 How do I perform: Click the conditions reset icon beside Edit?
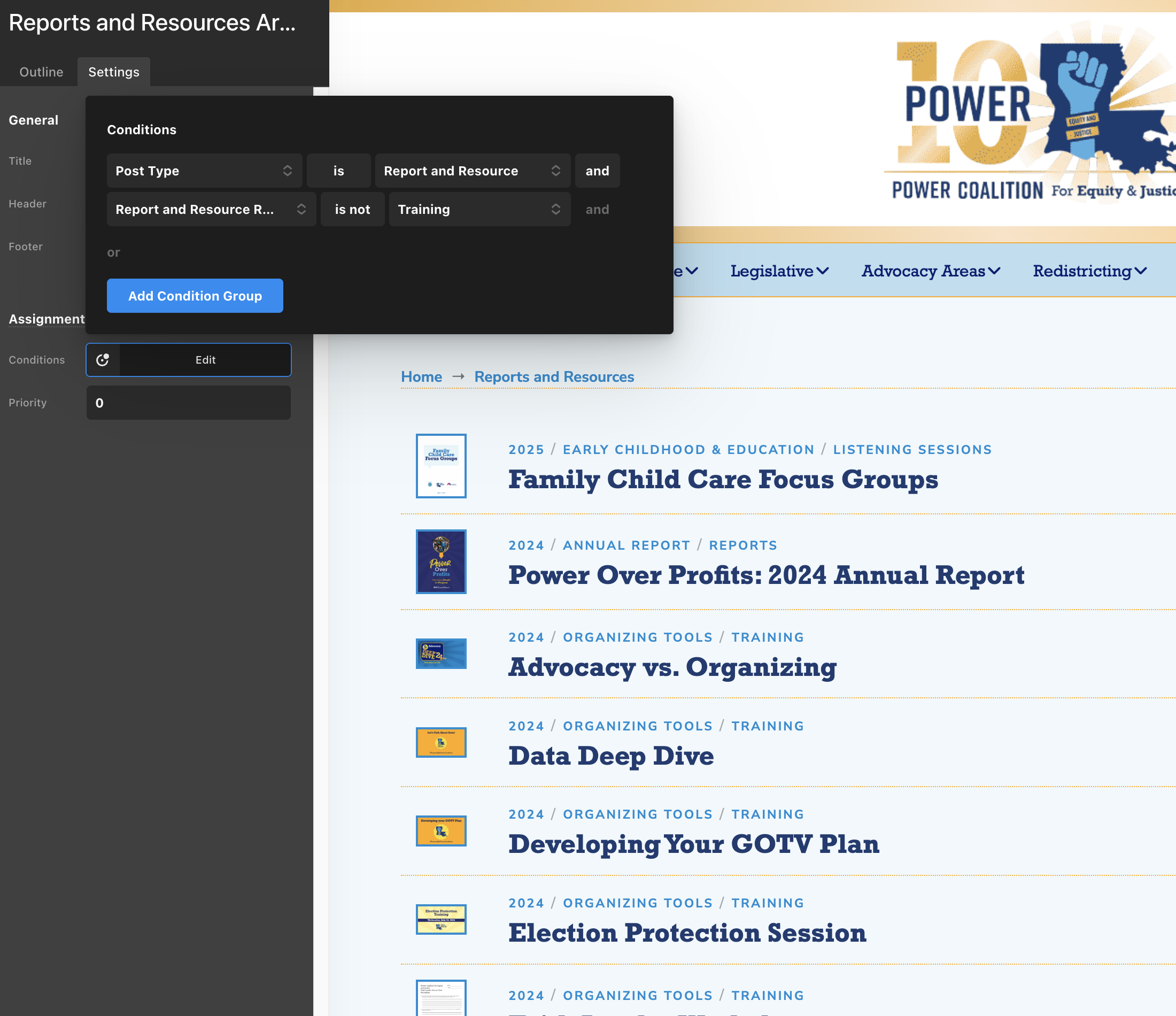pyautogui.click(x=103, y=359)
